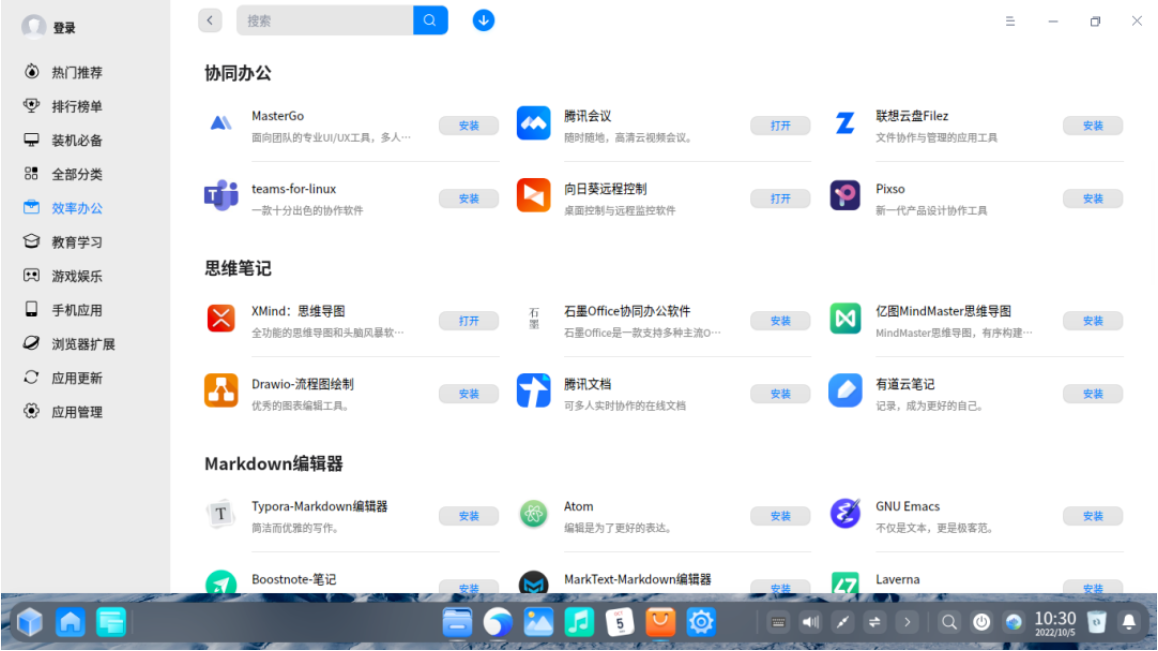Install 有道云笔记 with its 安装 button

click(x=1093, y=394)
